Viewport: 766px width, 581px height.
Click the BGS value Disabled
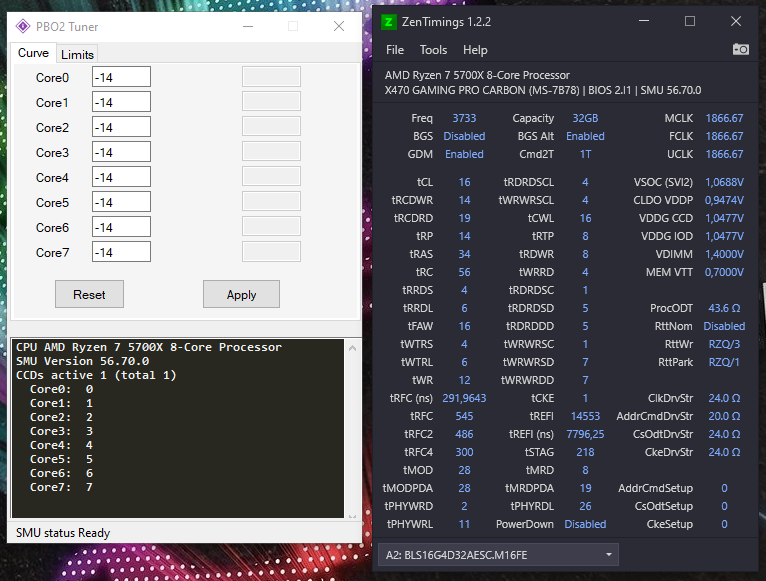[464, 136]
